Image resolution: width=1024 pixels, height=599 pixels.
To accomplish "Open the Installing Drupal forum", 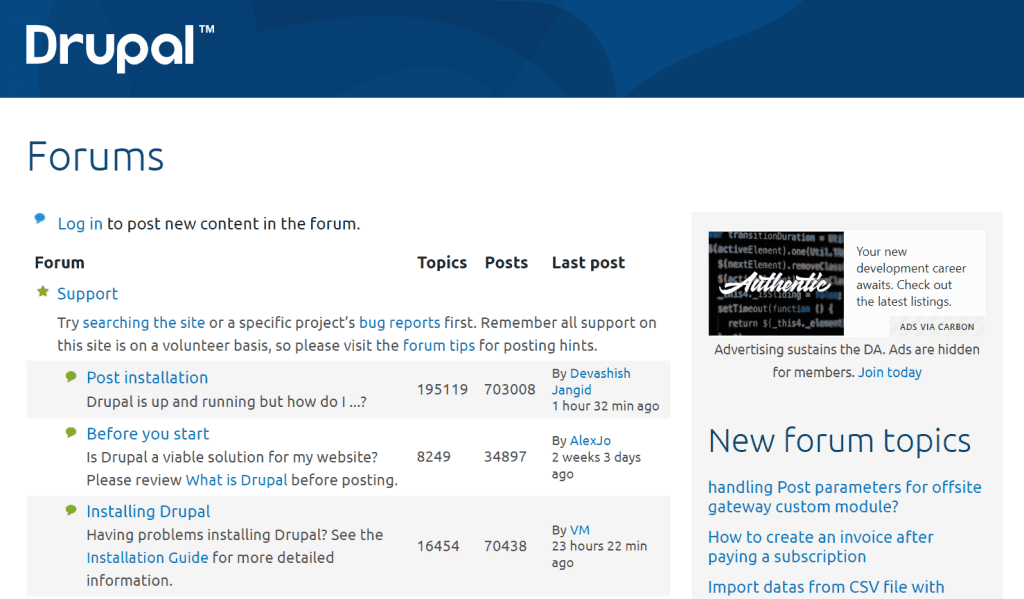I will 148,511.
